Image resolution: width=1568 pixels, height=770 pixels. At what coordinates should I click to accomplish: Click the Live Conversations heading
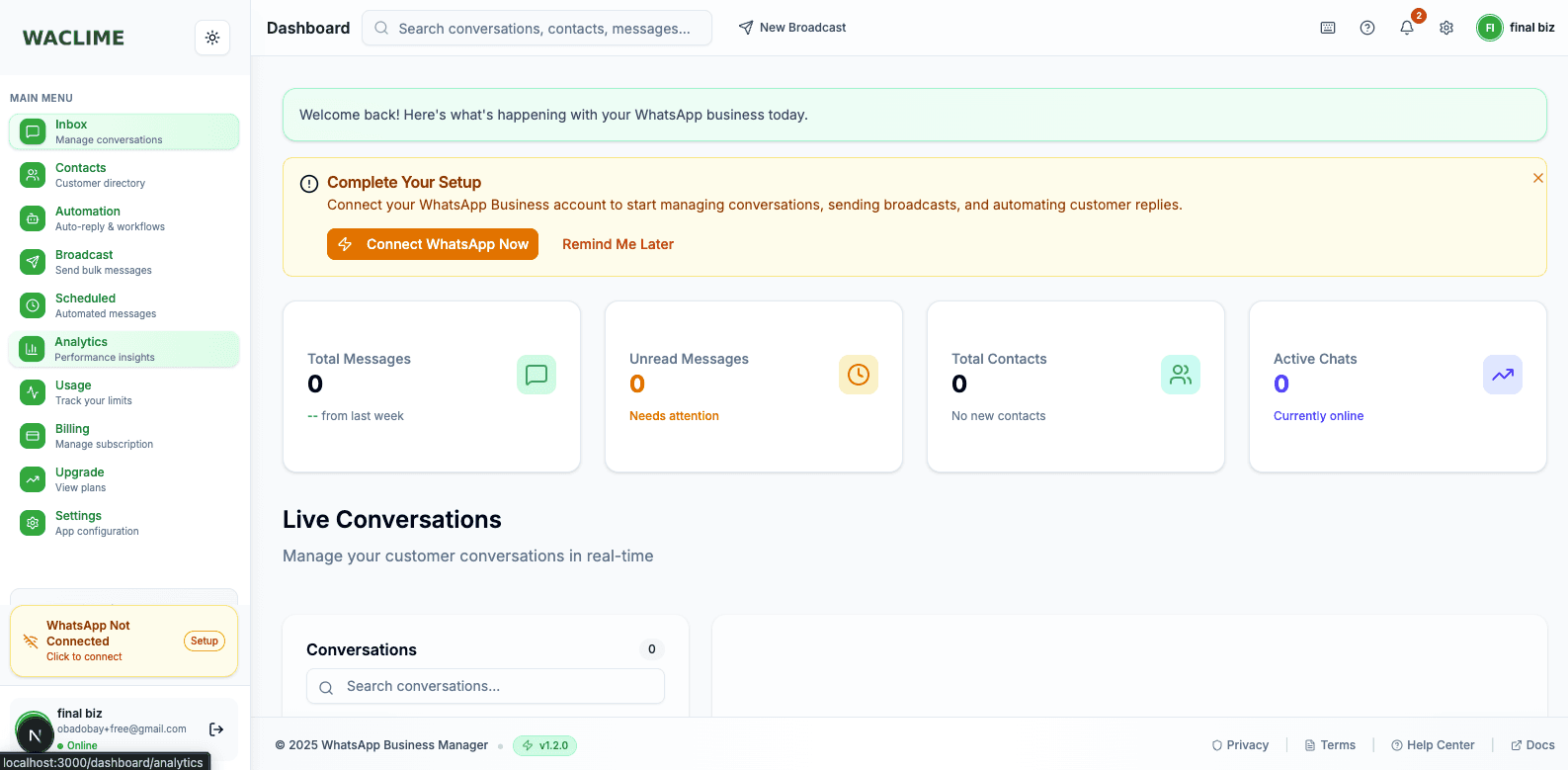pos(392,520)
